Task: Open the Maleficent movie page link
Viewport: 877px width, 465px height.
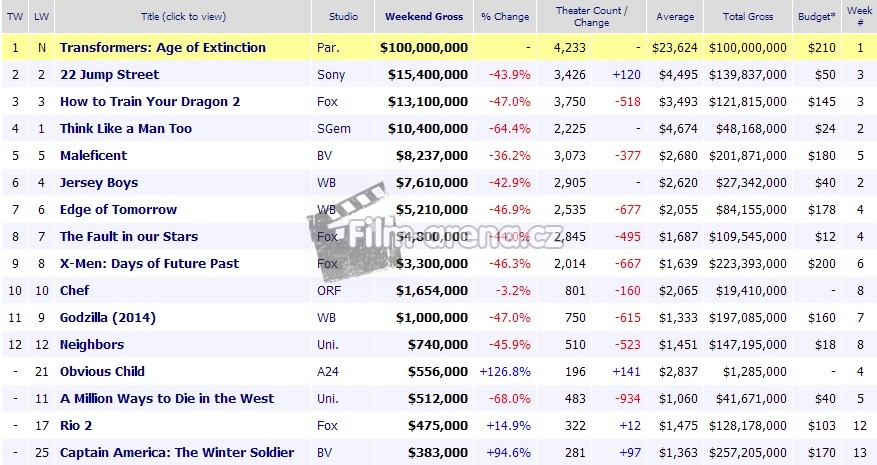Action: 93,155
